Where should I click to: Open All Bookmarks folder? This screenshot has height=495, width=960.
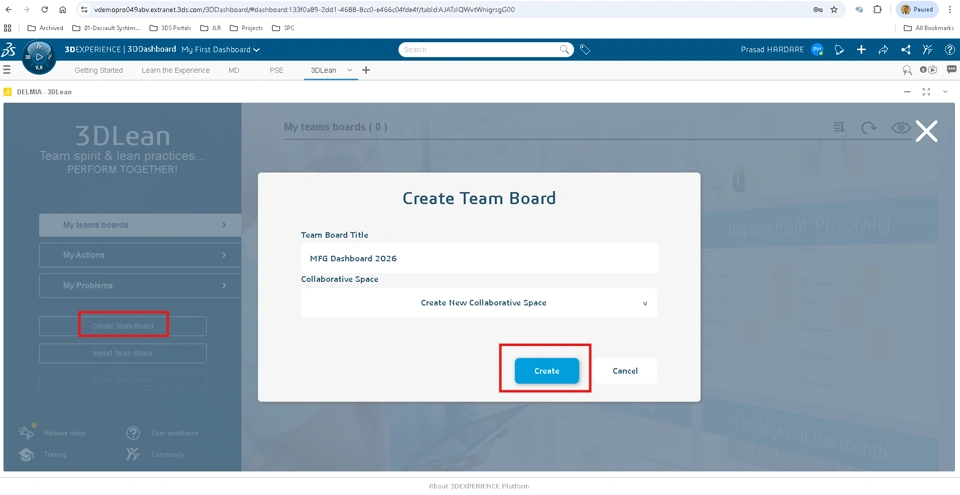(x=929, y=28)
